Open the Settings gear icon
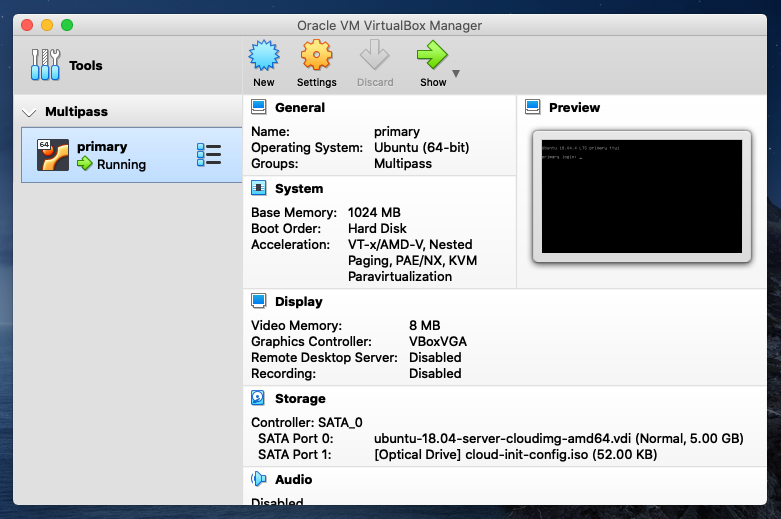The height and width of the screenshot is (519, 781). pyautogui.click(x=316, y=56)
